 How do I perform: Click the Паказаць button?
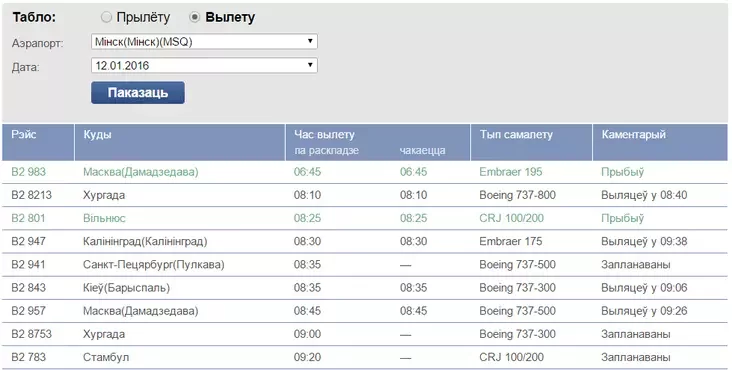tap(138, 92)
